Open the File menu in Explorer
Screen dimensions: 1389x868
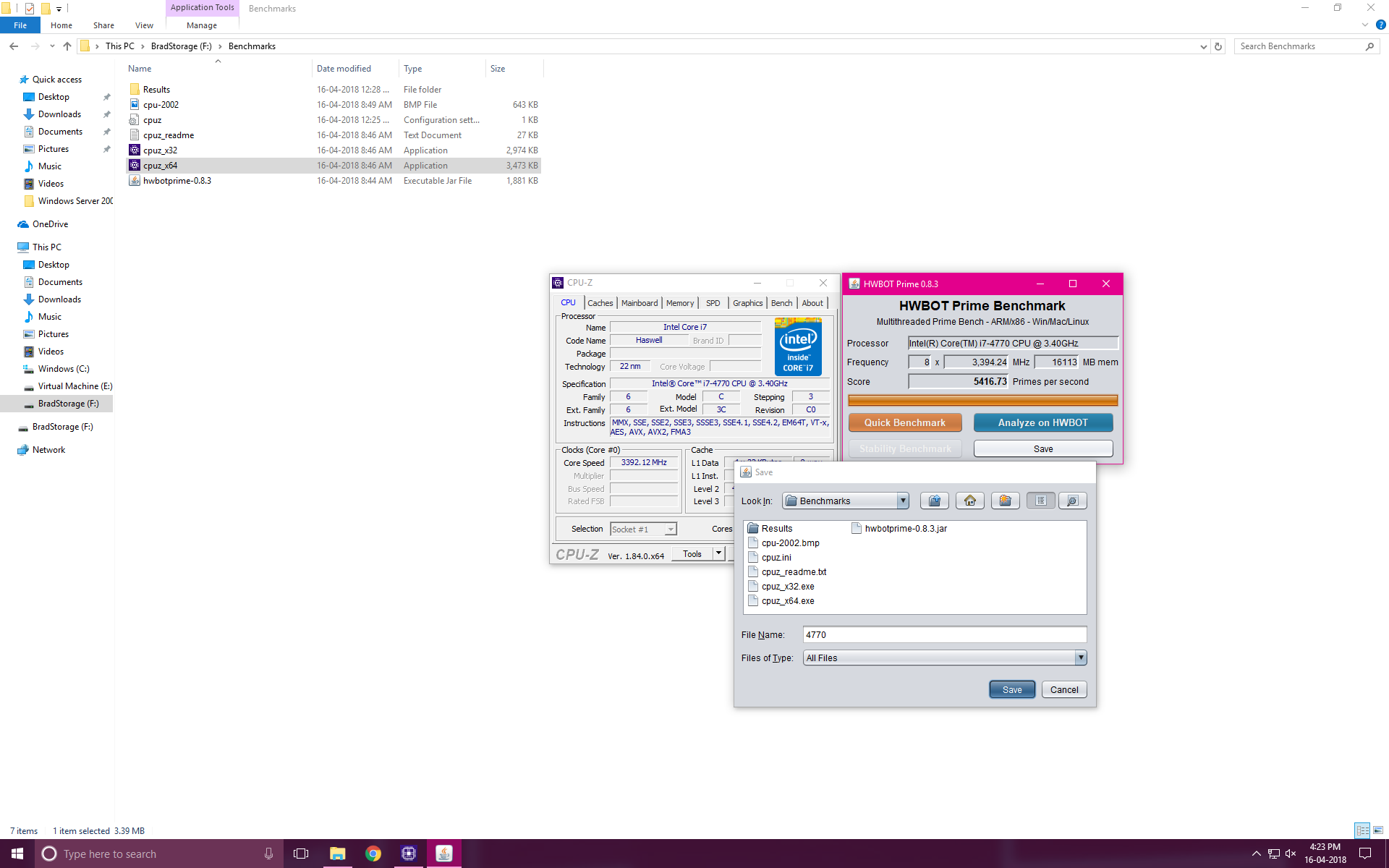[20, 25]
